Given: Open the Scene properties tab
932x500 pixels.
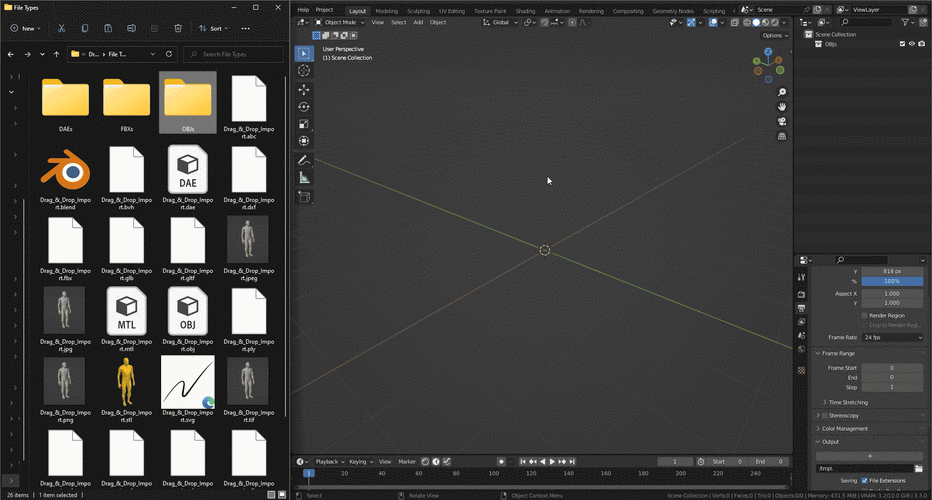Looking at the screenshot, I should coord(801,335).
